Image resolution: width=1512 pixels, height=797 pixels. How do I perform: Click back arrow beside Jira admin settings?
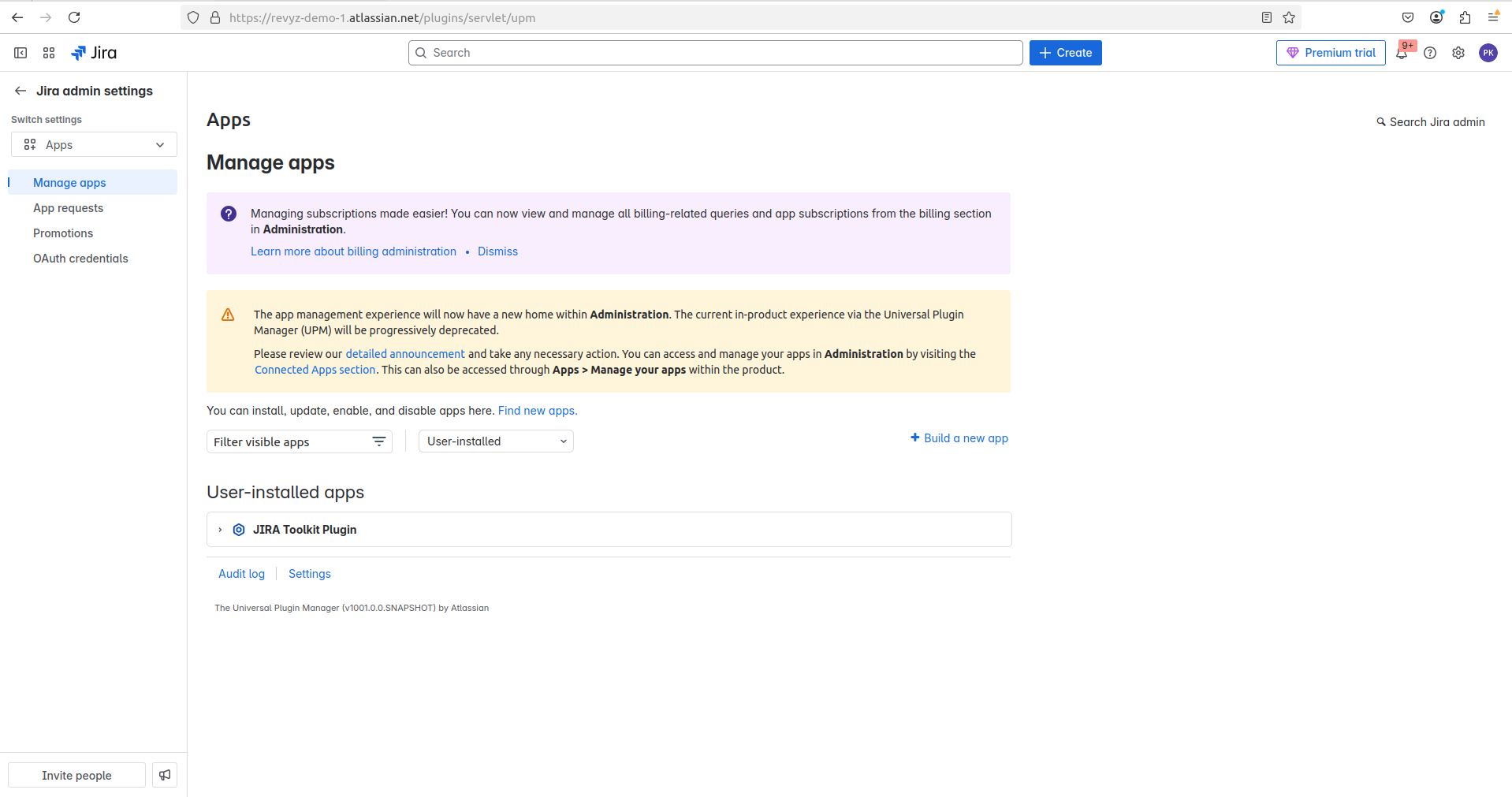pos(20,91)
